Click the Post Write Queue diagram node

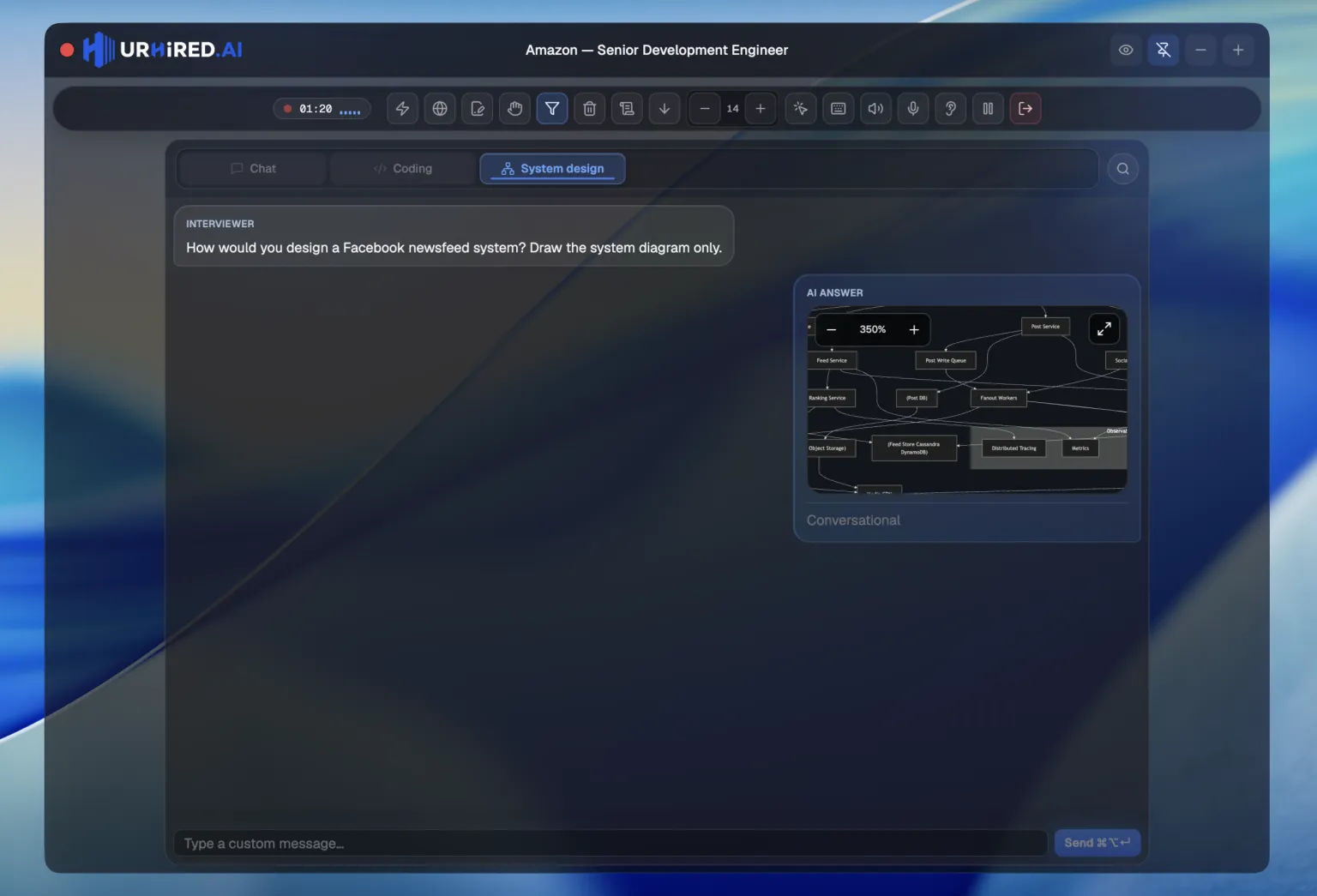point(946,361)
